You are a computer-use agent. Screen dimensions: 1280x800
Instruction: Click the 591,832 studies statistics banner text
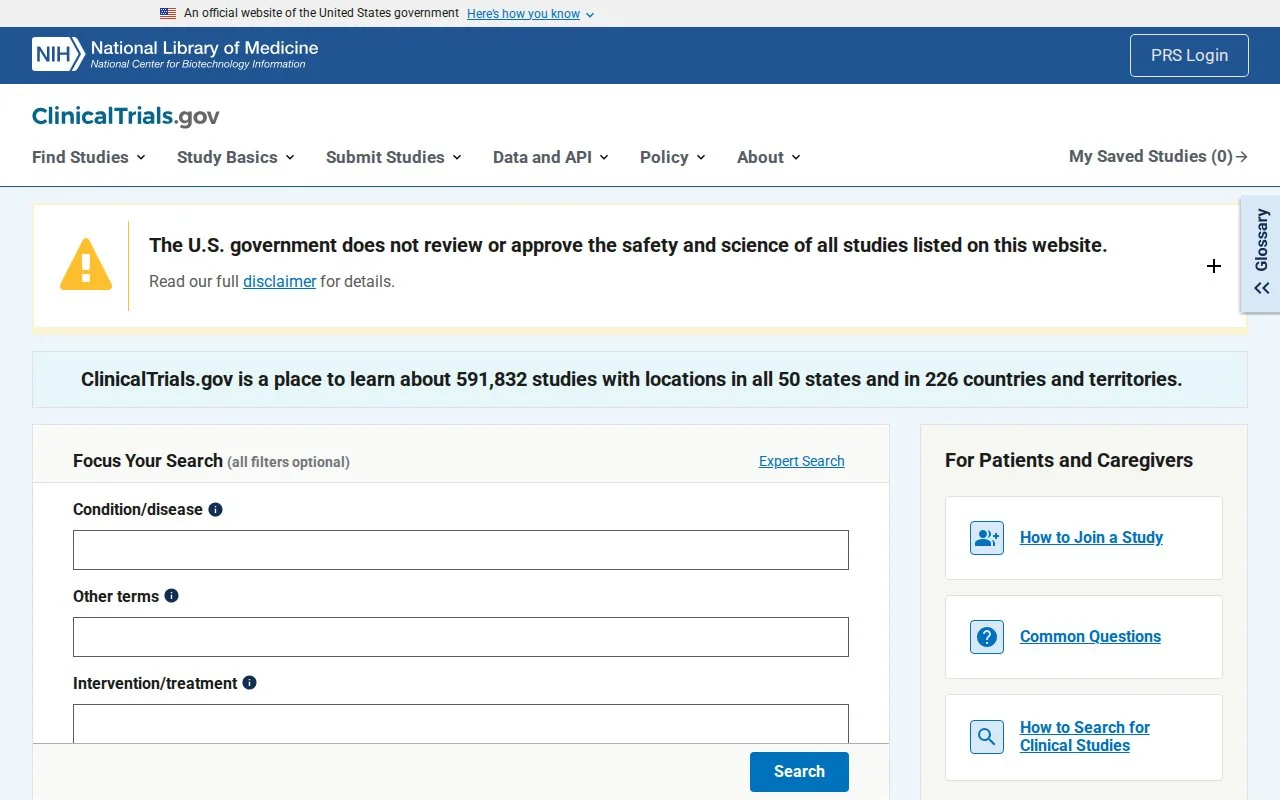point(632,380)
